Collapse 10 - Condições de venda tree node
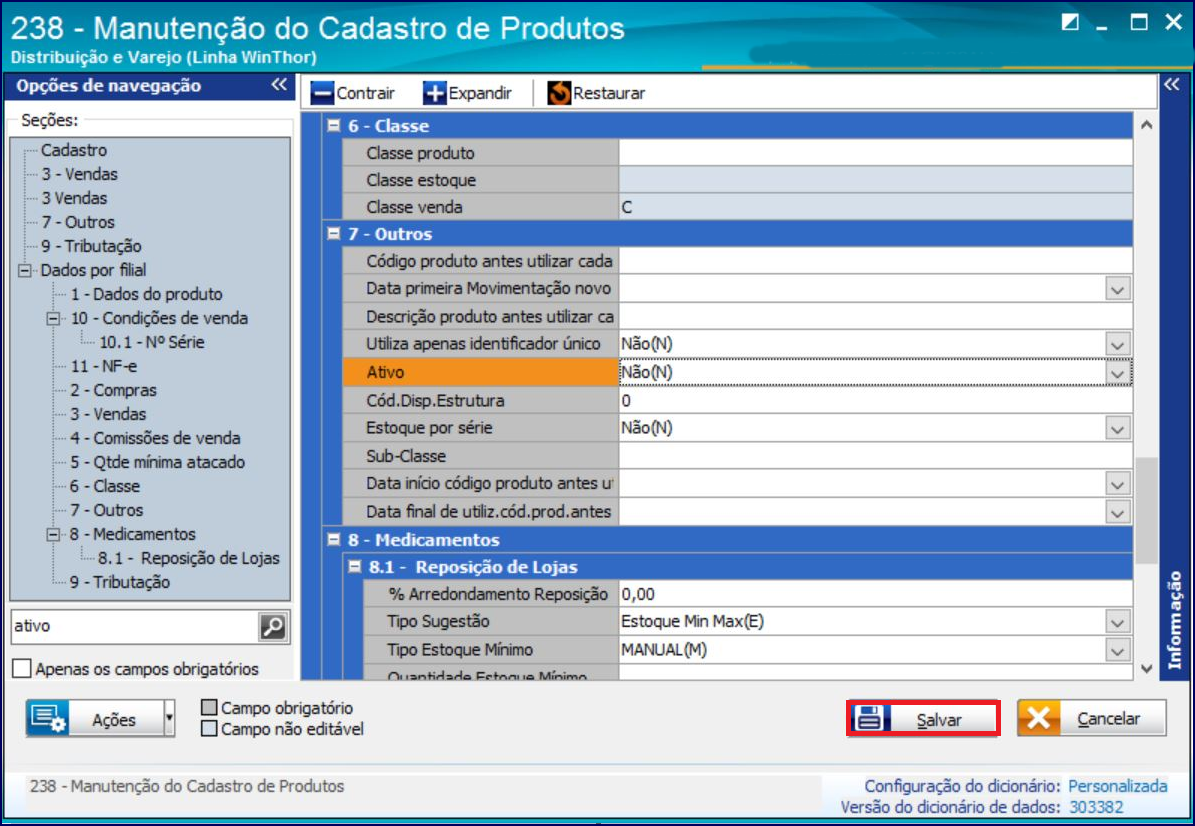 click(x=53, y=319)
